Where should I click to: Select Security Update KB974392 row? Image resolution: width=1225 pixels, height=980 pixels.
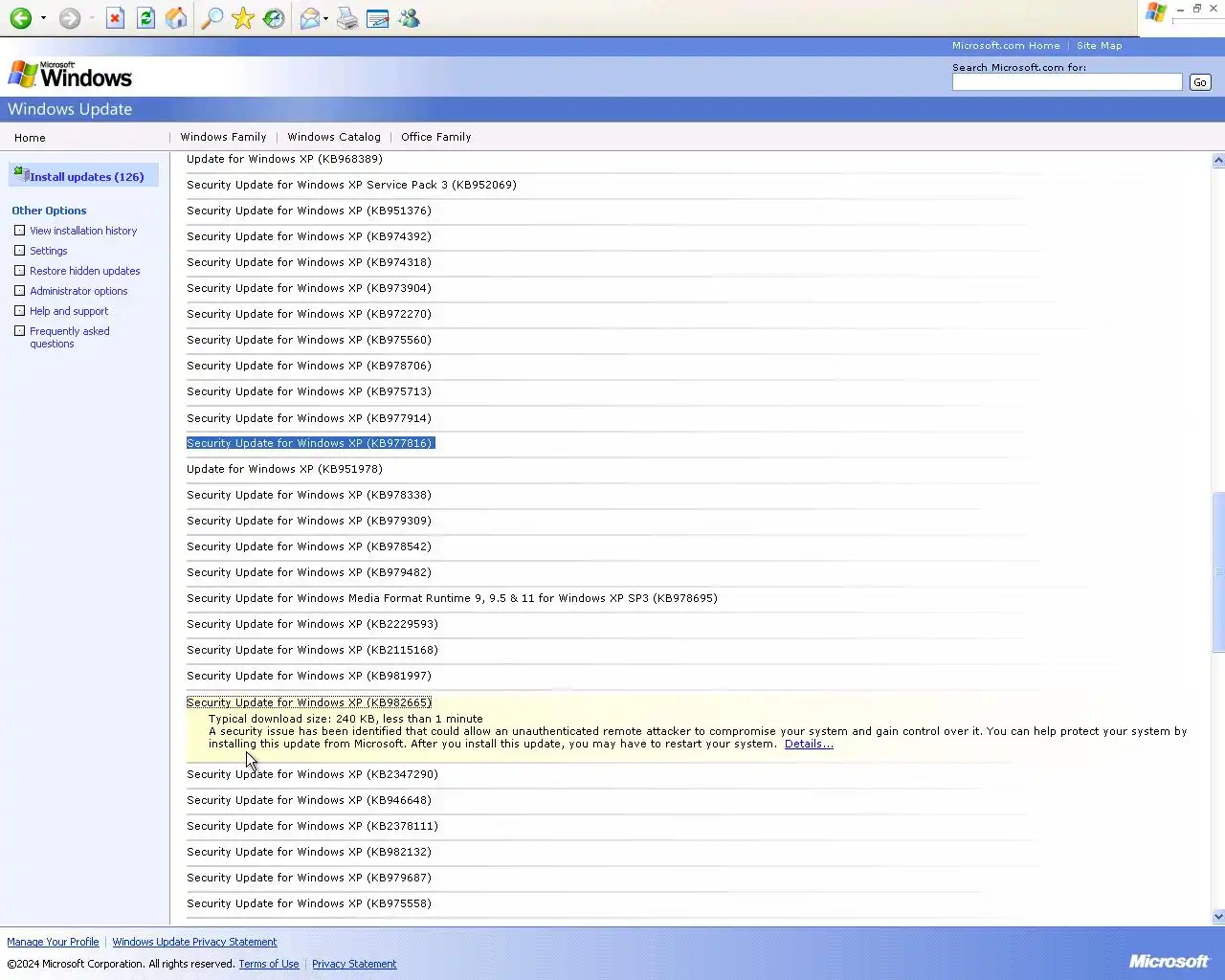coord(309,236)
